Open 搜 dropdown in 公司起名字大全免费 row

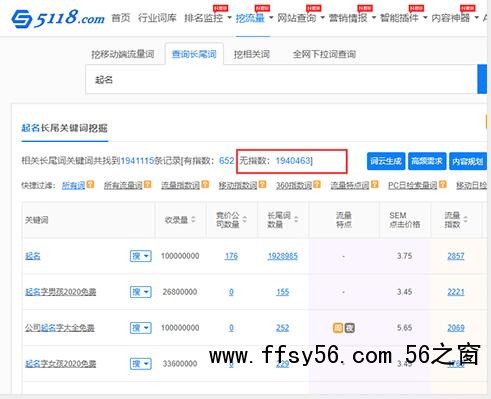pos(140,328)
